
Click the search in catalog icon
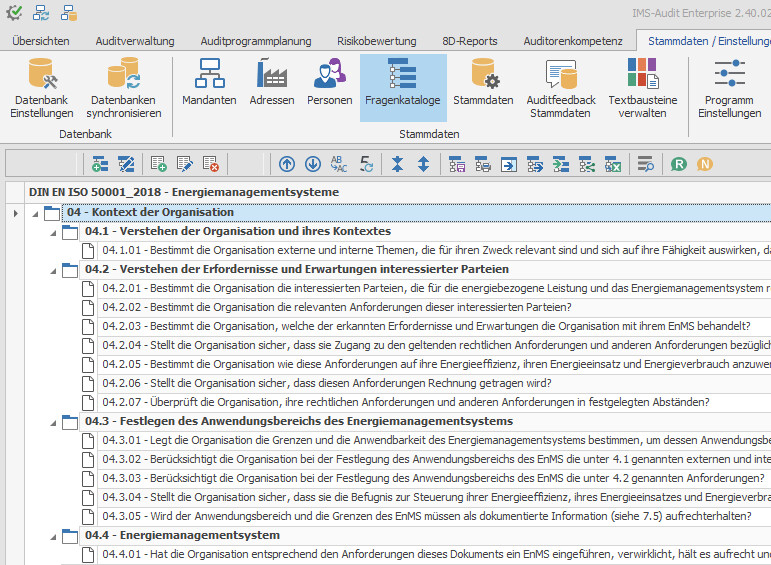coord(645,164)
